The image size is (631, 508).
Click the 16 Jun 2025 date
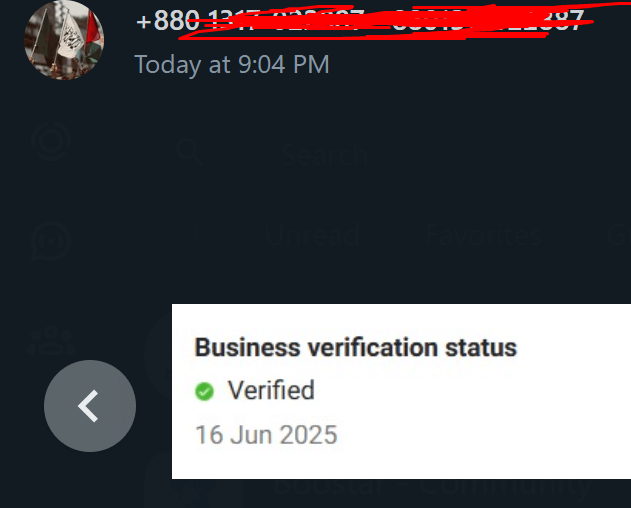click(x=266, y=435)
